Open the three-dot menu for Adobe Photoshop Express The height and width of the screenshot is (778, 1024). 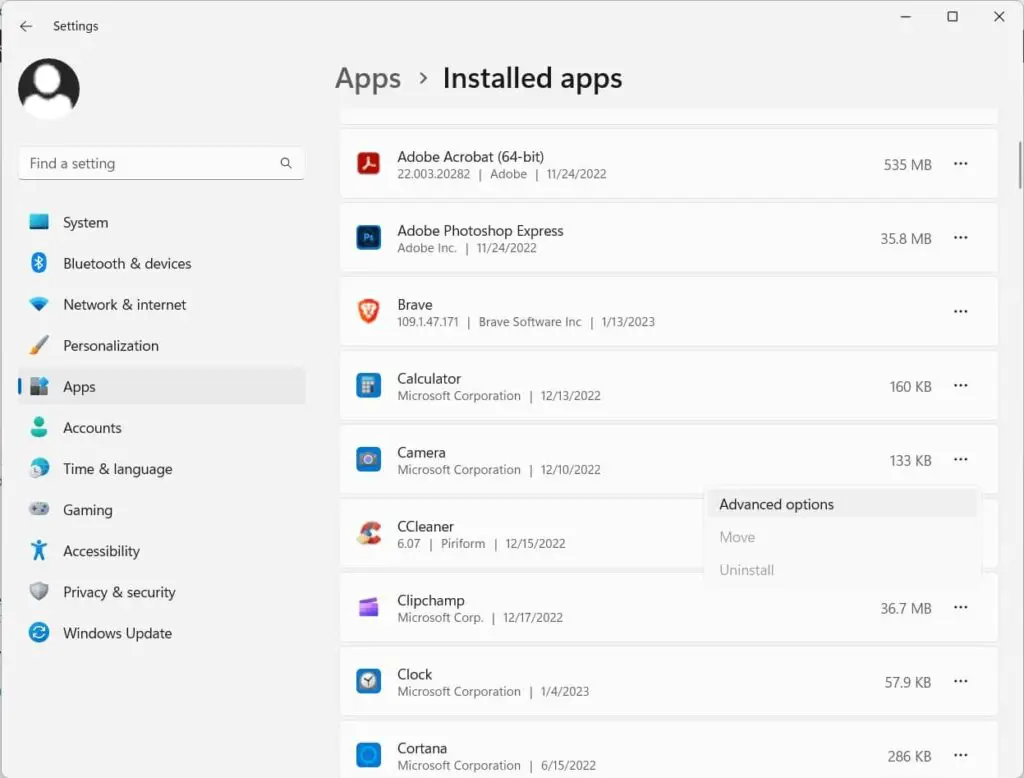[960, 238]
